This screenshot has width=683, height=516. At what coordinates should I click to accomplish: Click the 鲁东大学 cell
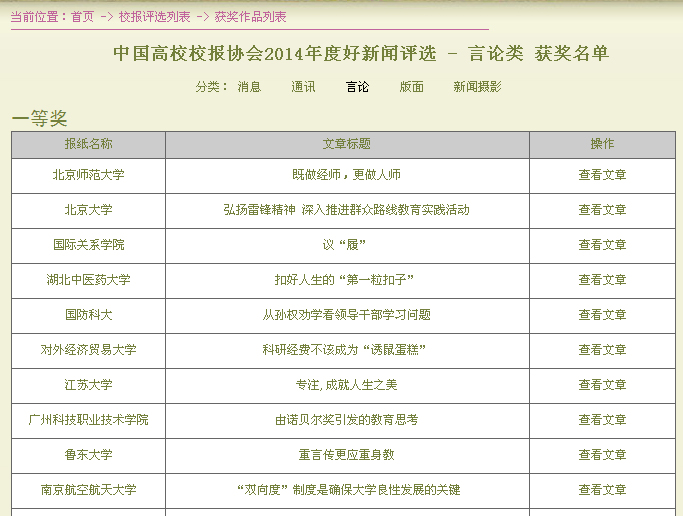click(x=88, y=455)
